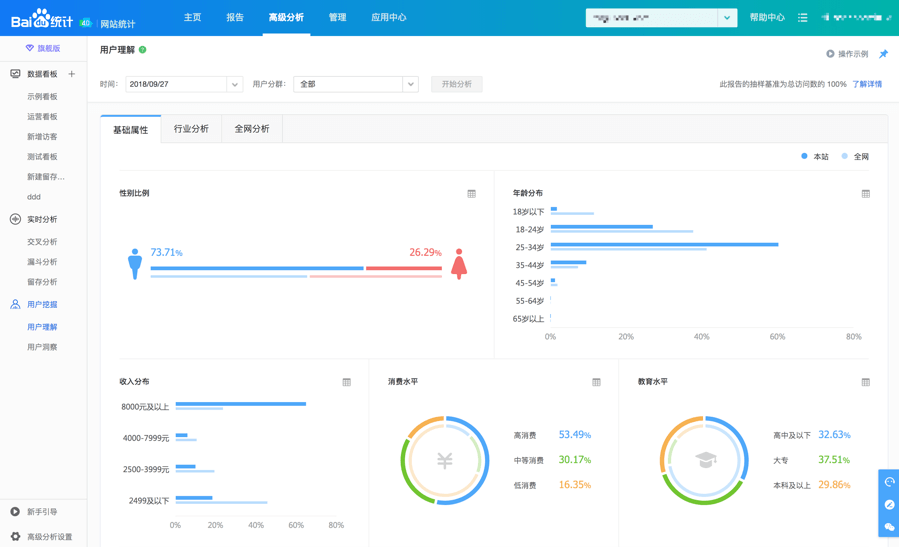Open 应用中心 in top navigation
The width and height of the screenshot is (899, 547).
(x=389, y=17)
